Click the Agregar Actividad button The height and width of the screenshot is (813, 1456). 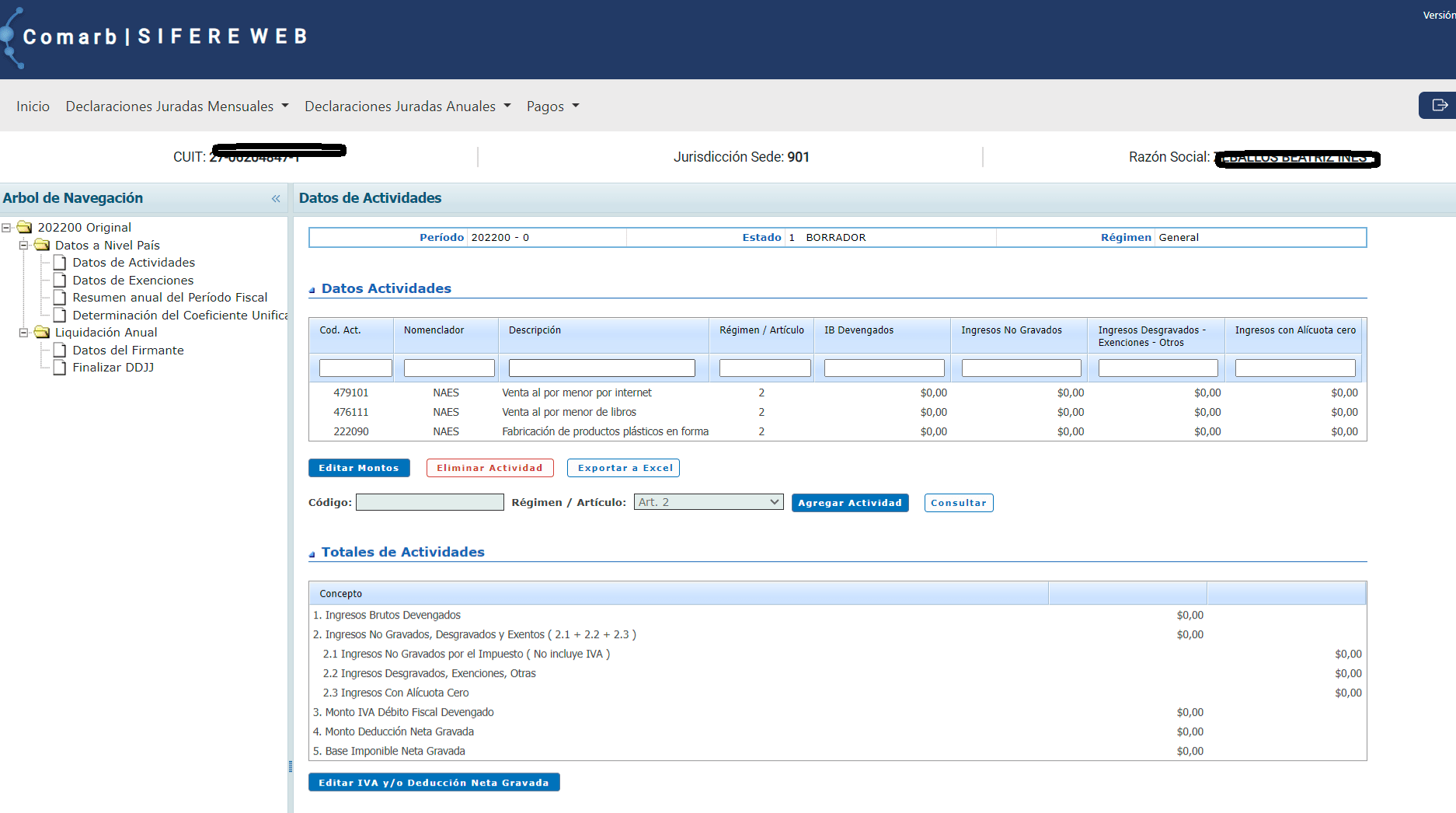pyautogui.click(x=849, y=503)
